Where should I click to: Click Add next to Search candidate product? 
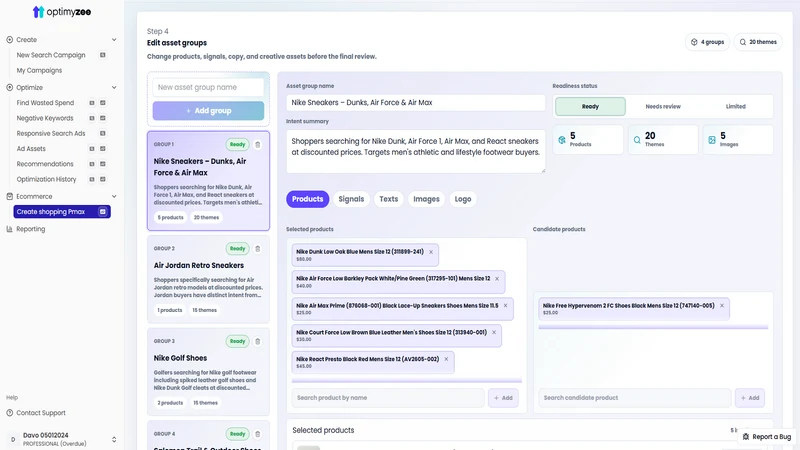point(750,398)
